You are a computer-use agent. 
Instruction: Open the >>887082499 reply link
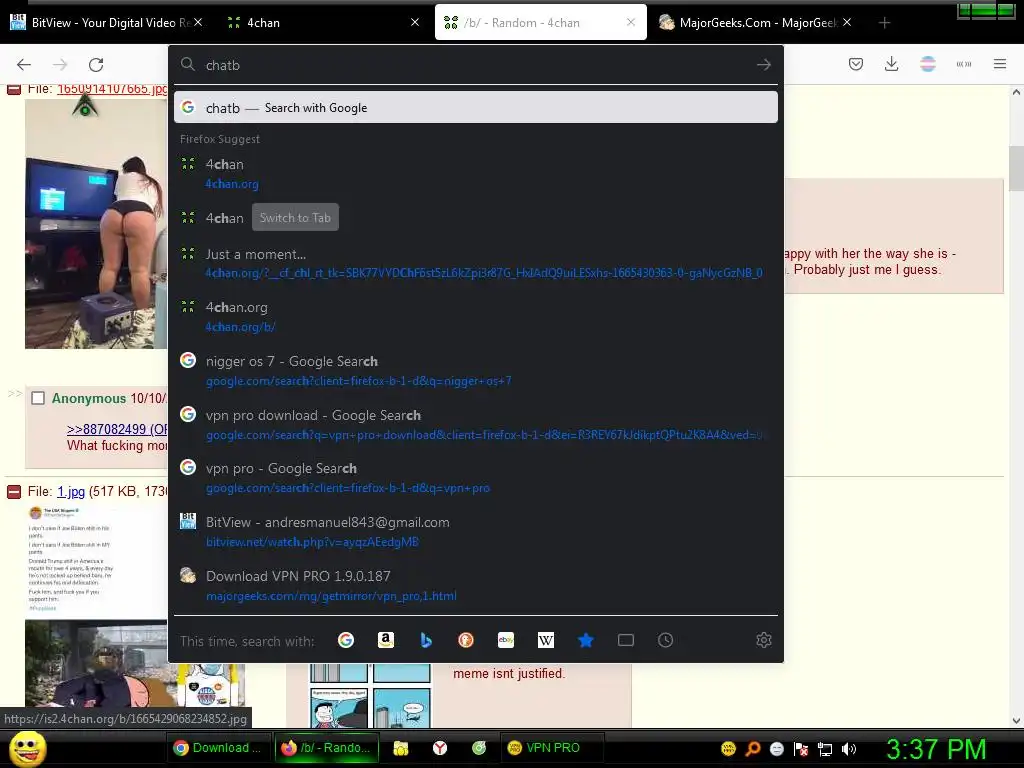click(x=117, y=429)
